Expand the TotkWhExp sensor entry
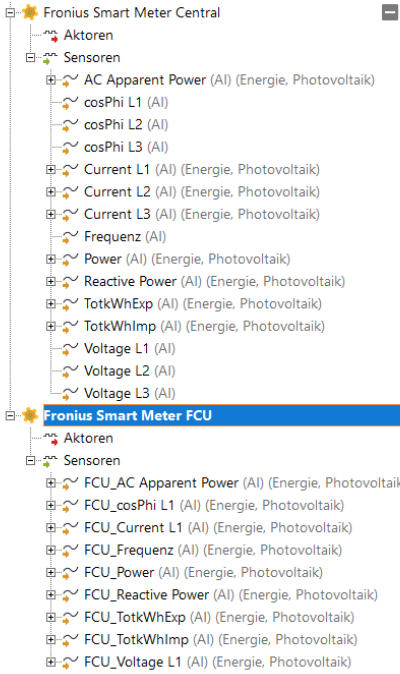Viewport: 400px width, 674px height. (x=51, y=304)
